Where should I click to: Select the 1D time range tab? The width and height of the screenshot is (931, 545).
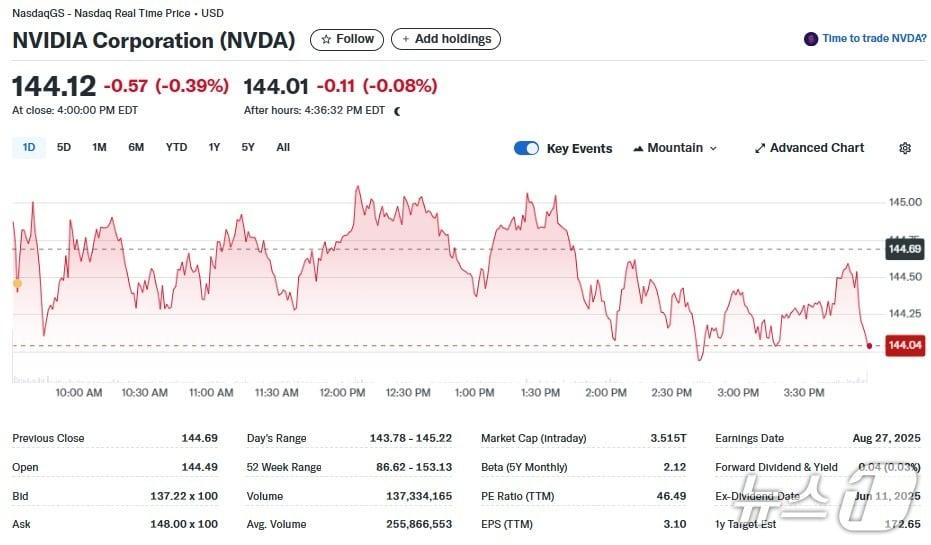point(29,147)
